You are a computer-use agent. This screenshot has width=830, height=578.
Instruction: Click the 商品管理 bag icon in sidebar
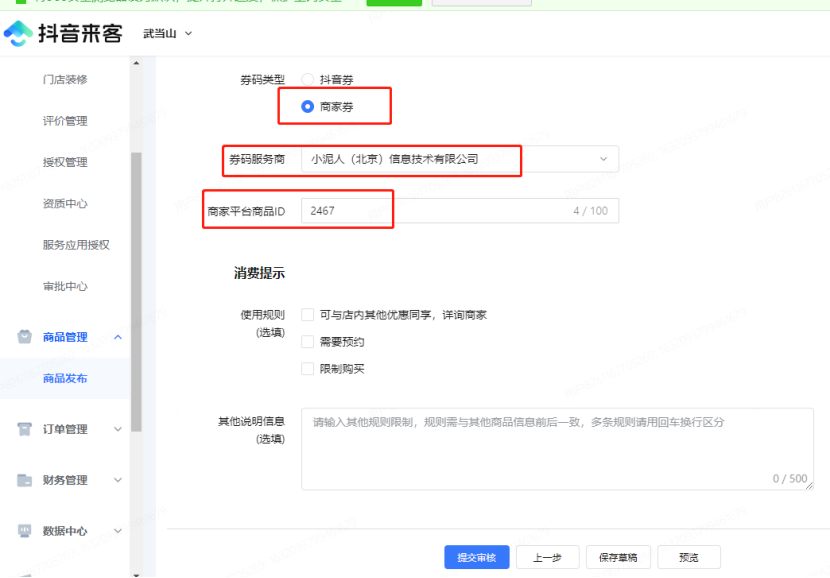tap(25, 337)
